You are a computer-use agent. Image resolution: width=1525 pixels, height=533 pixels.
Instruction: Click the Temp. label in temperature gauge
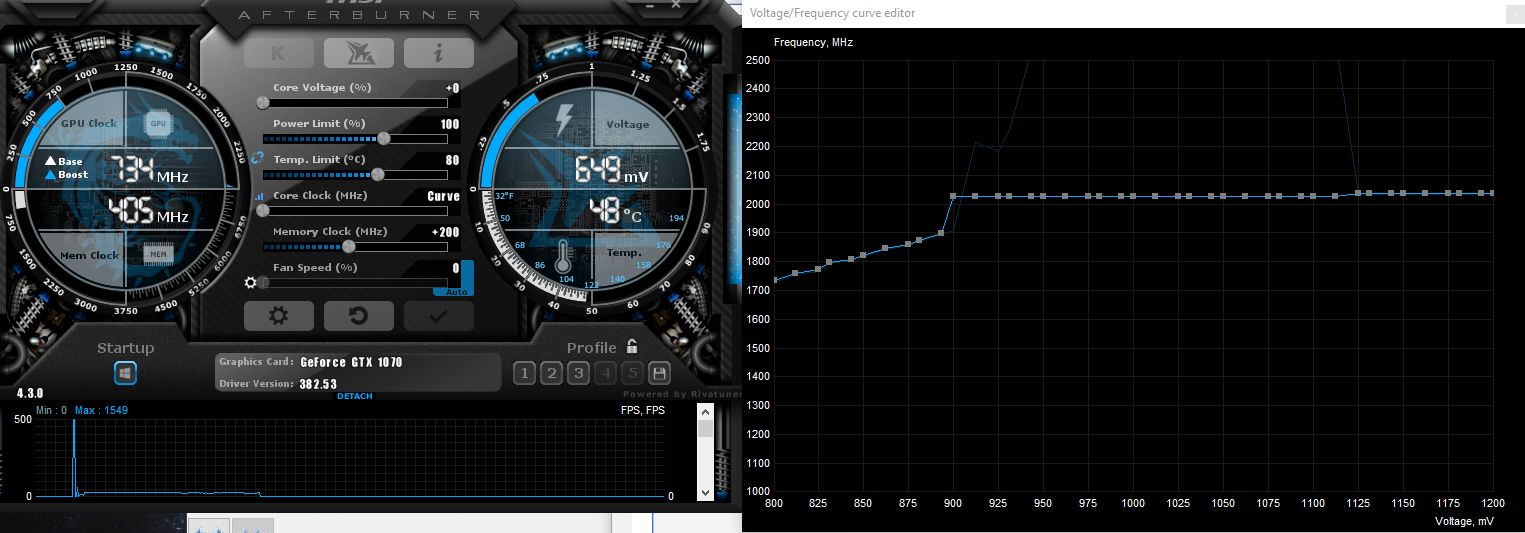coord(624,253)
